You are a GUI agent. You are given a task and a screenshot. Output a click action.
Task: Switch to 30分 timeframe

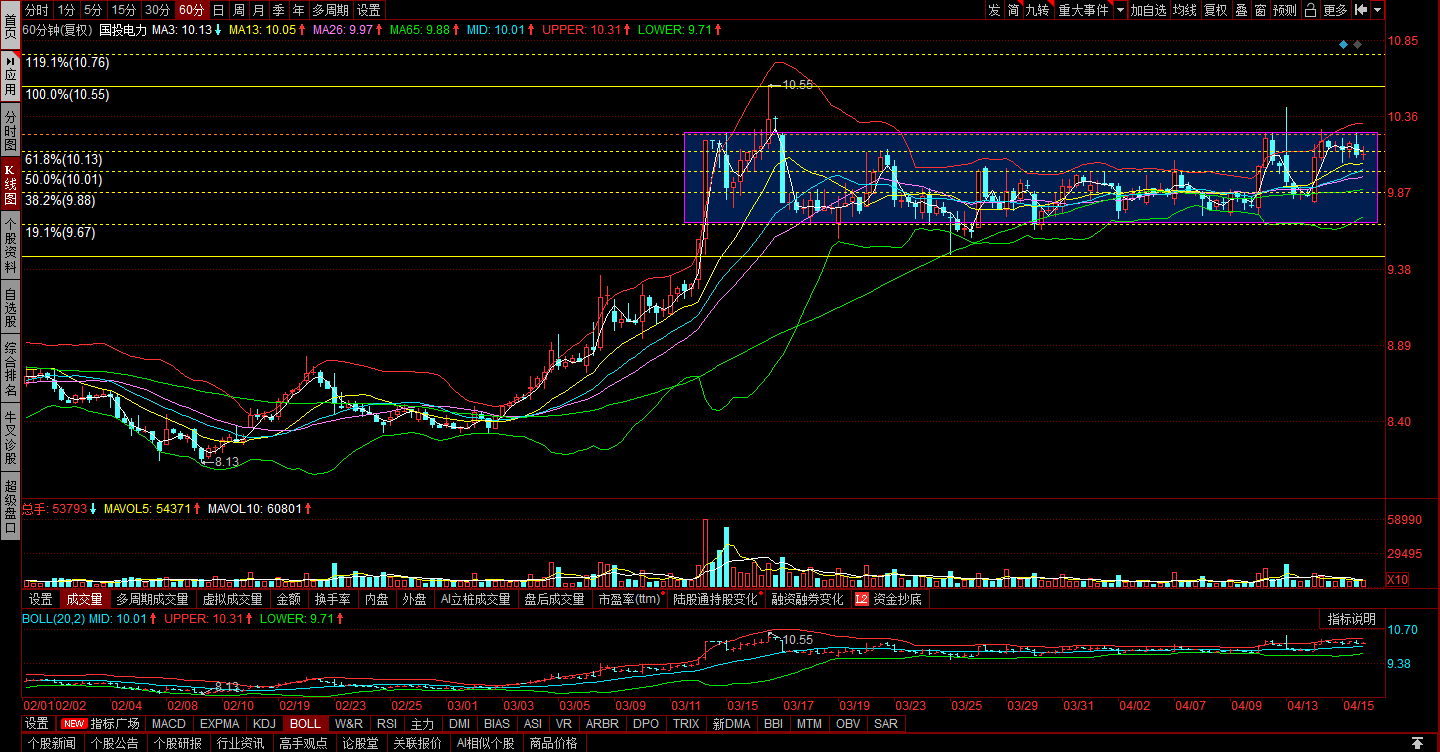coord(157,10)
